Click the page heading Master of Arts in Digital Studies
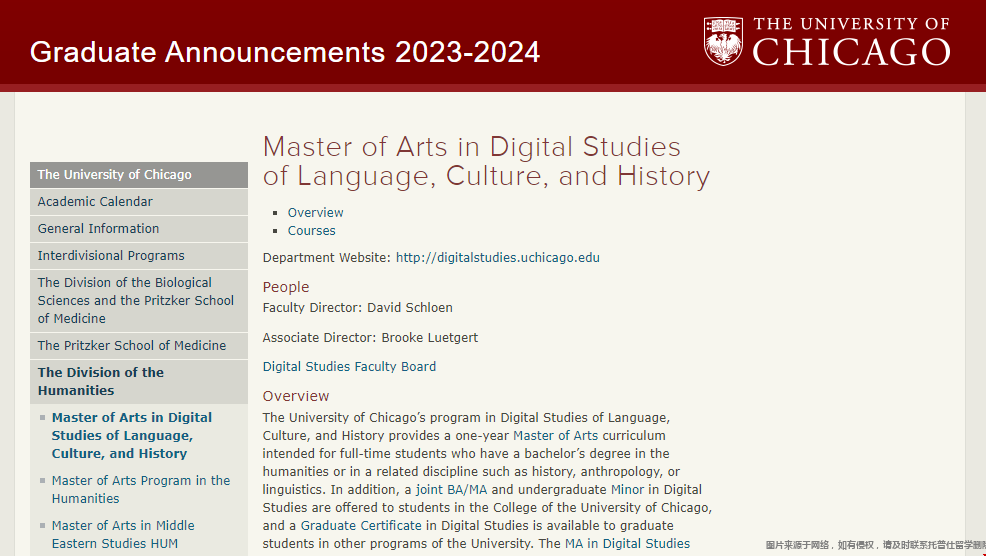The height and width of the screenshot is (556, 986). [x=486, y=161]
